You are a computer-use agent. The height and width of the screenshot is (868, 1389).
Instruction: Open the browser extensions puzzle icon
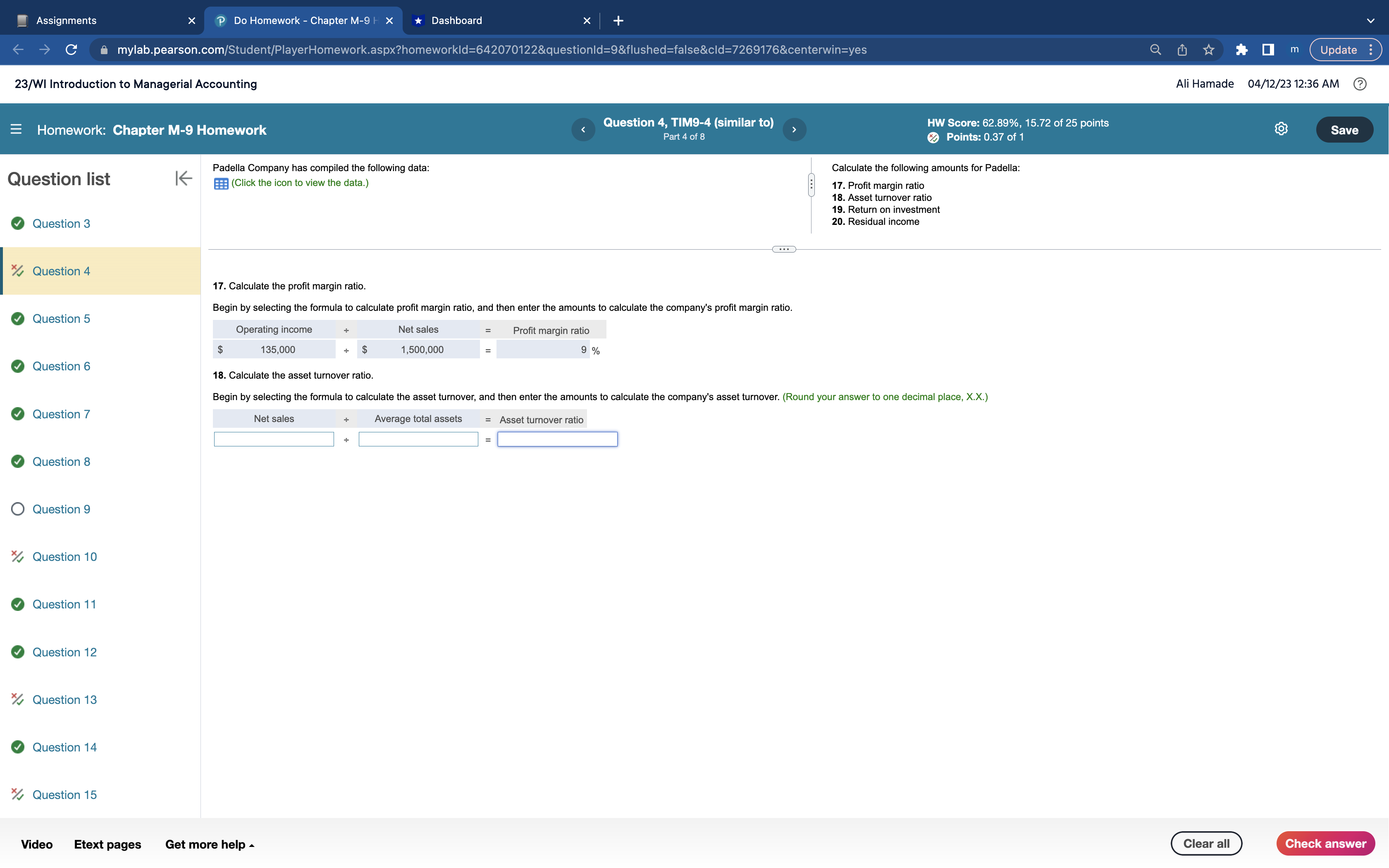[x=1241, y=50]
